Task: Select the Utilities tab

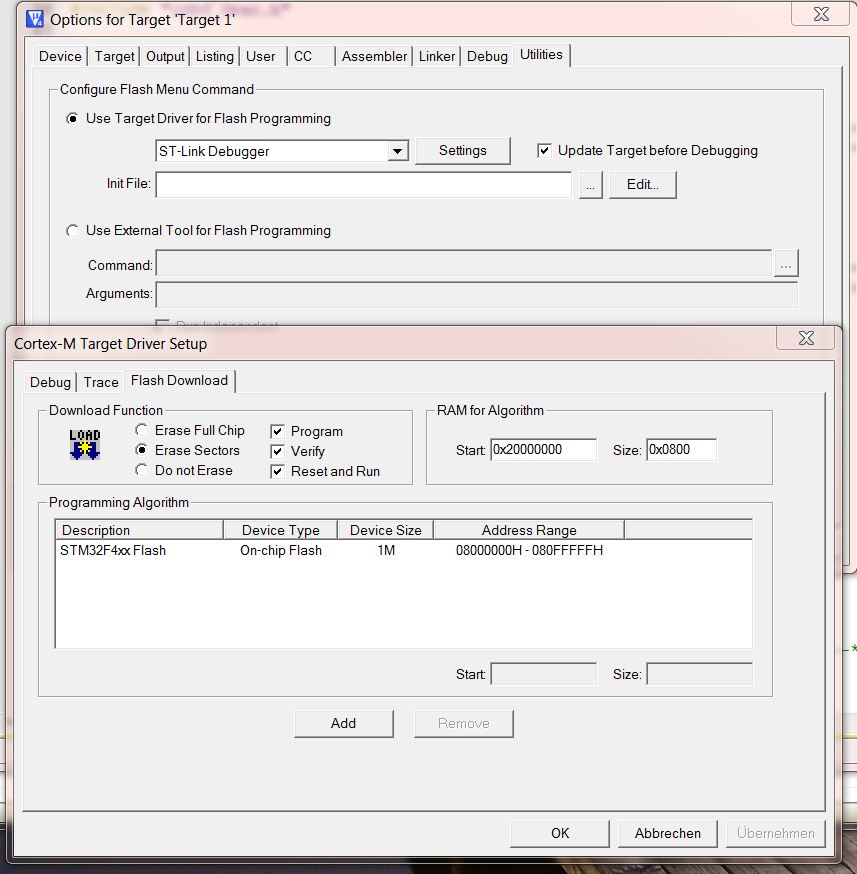Action: (x=541, y=55)
